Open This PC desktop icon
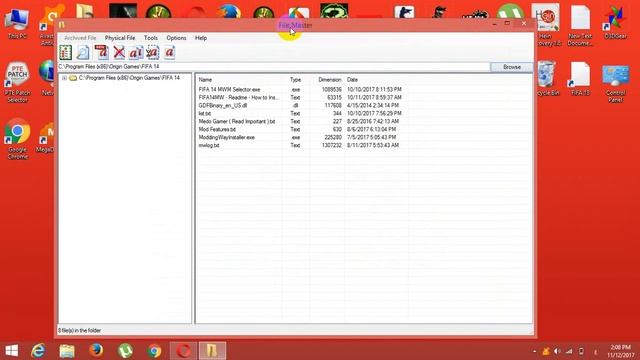The height and width of the screenshot is (360, 640). click(17, 24)
